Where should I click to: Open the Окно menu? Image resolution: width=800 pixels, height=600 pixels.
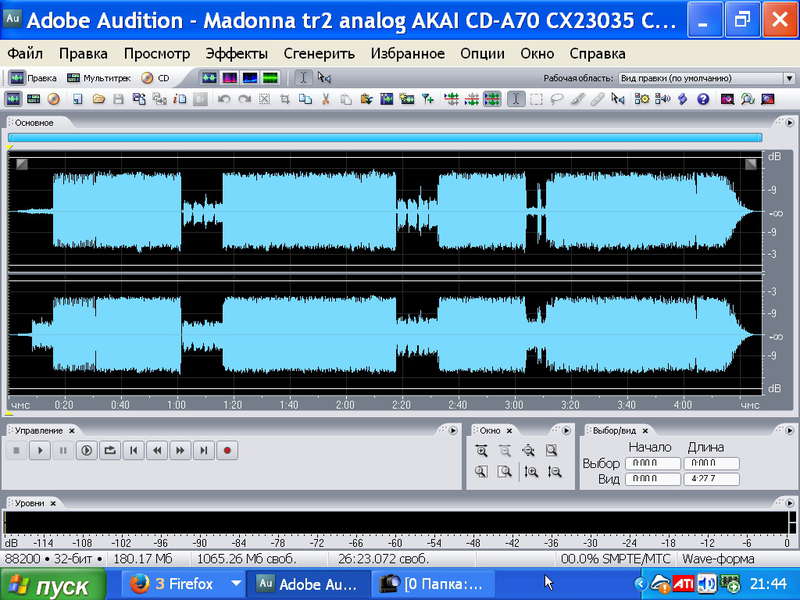click(537, 54)
